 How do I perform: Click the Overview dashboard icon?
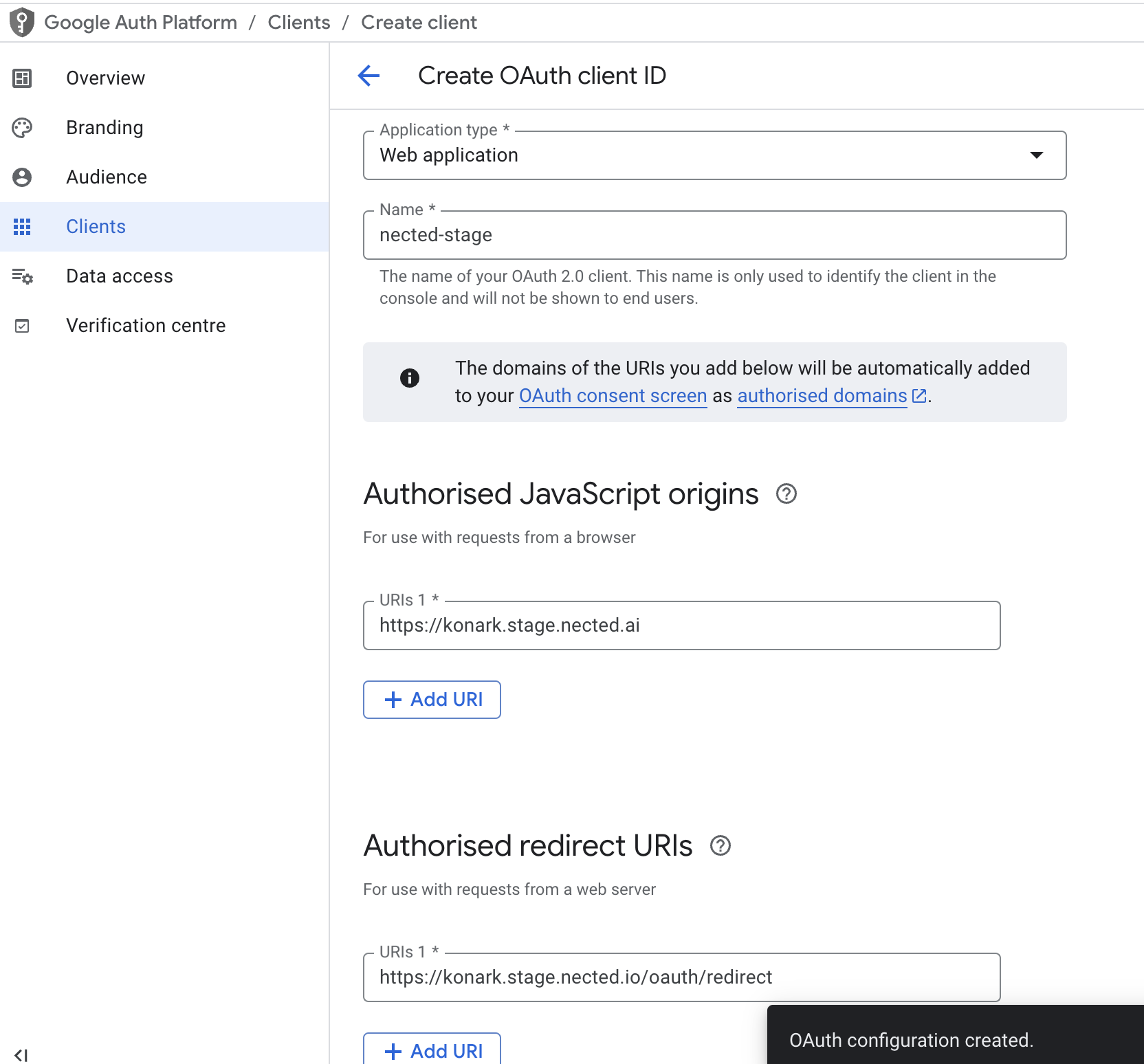pos(22,78)
